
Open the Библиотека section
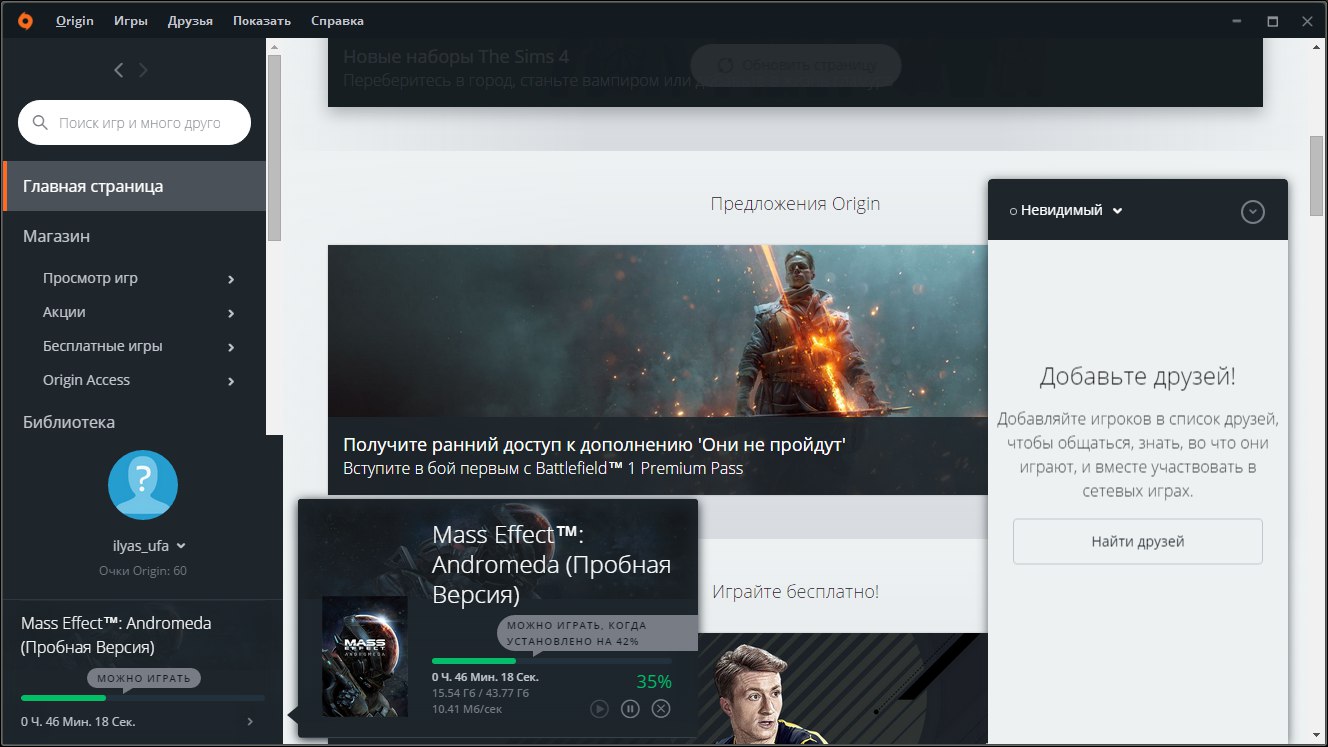tap(69, 423)
